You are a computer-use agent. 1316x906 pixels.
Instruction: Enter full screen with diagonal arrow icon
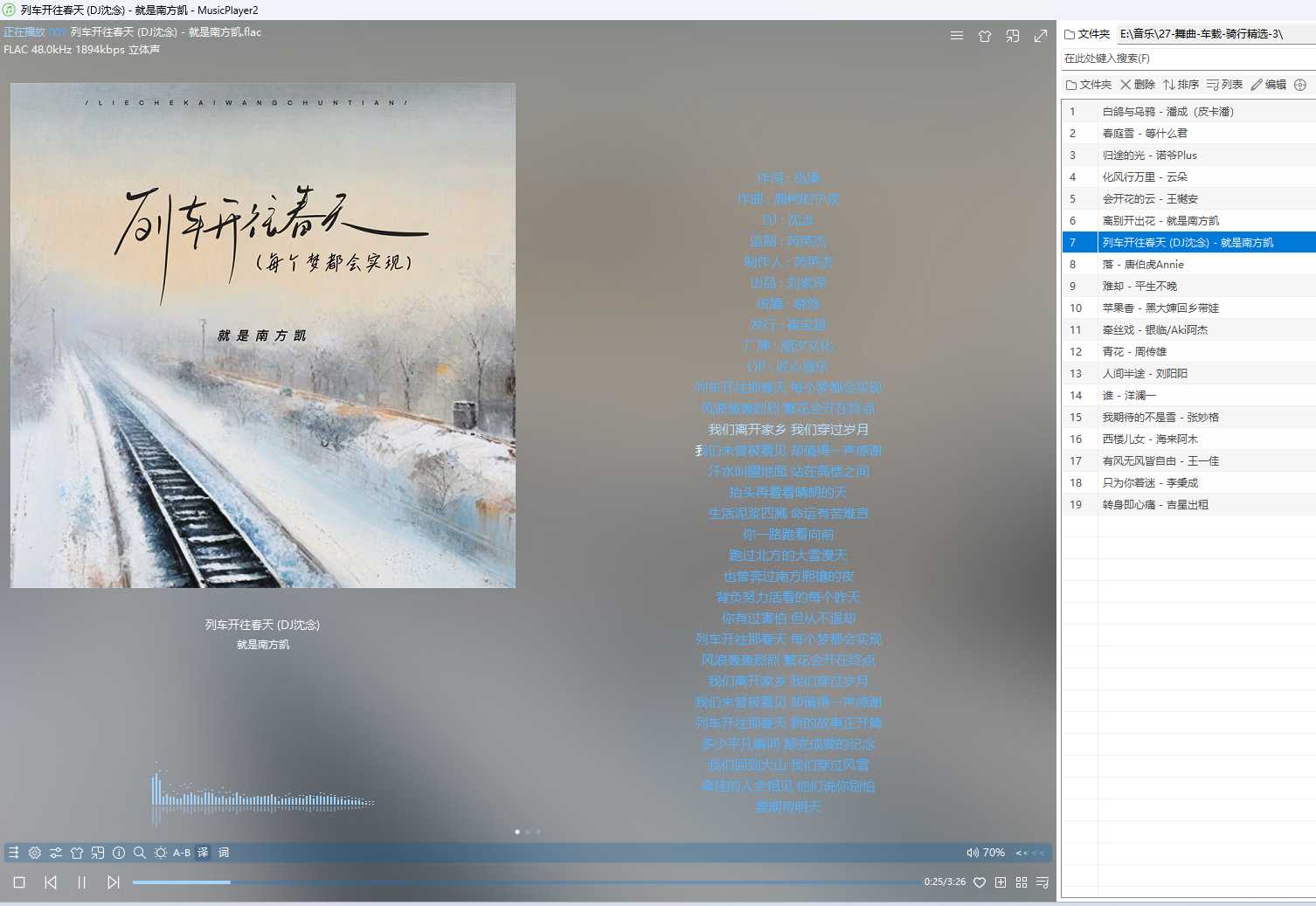tap(1041, 36)
